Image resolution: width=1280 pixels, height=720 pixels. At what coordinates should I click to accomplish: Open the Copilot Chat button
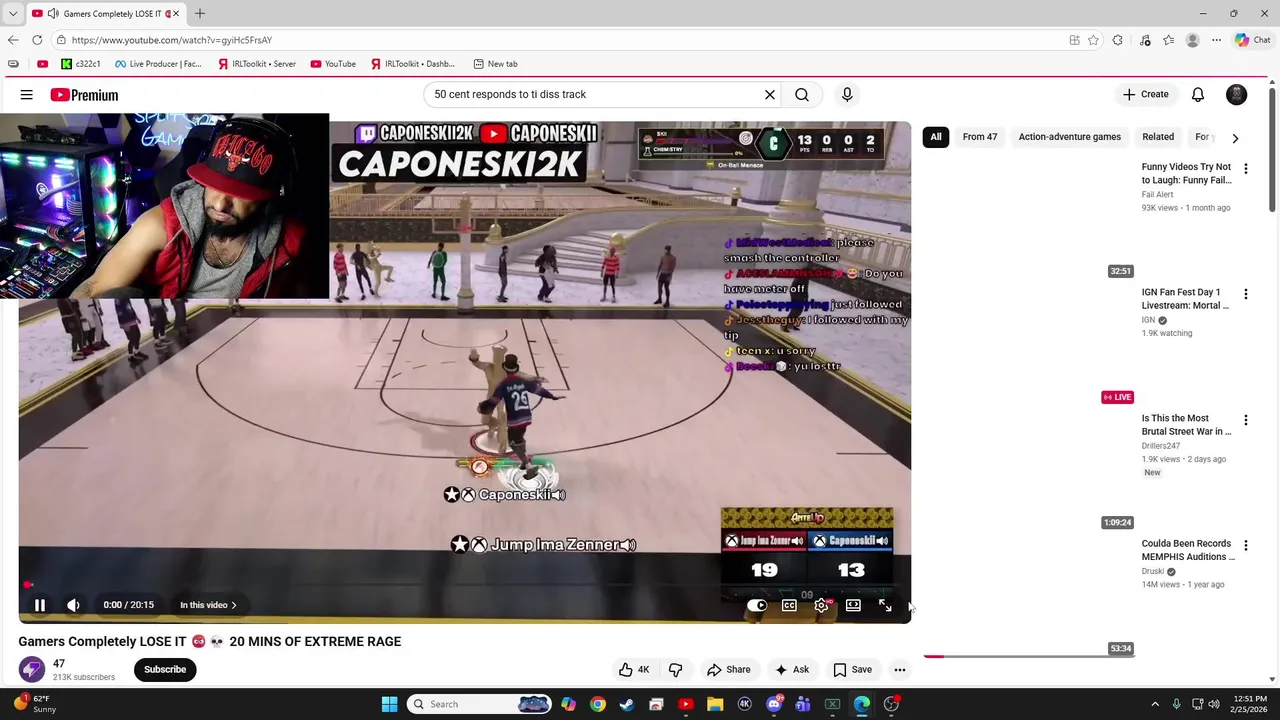point(1252,40)
